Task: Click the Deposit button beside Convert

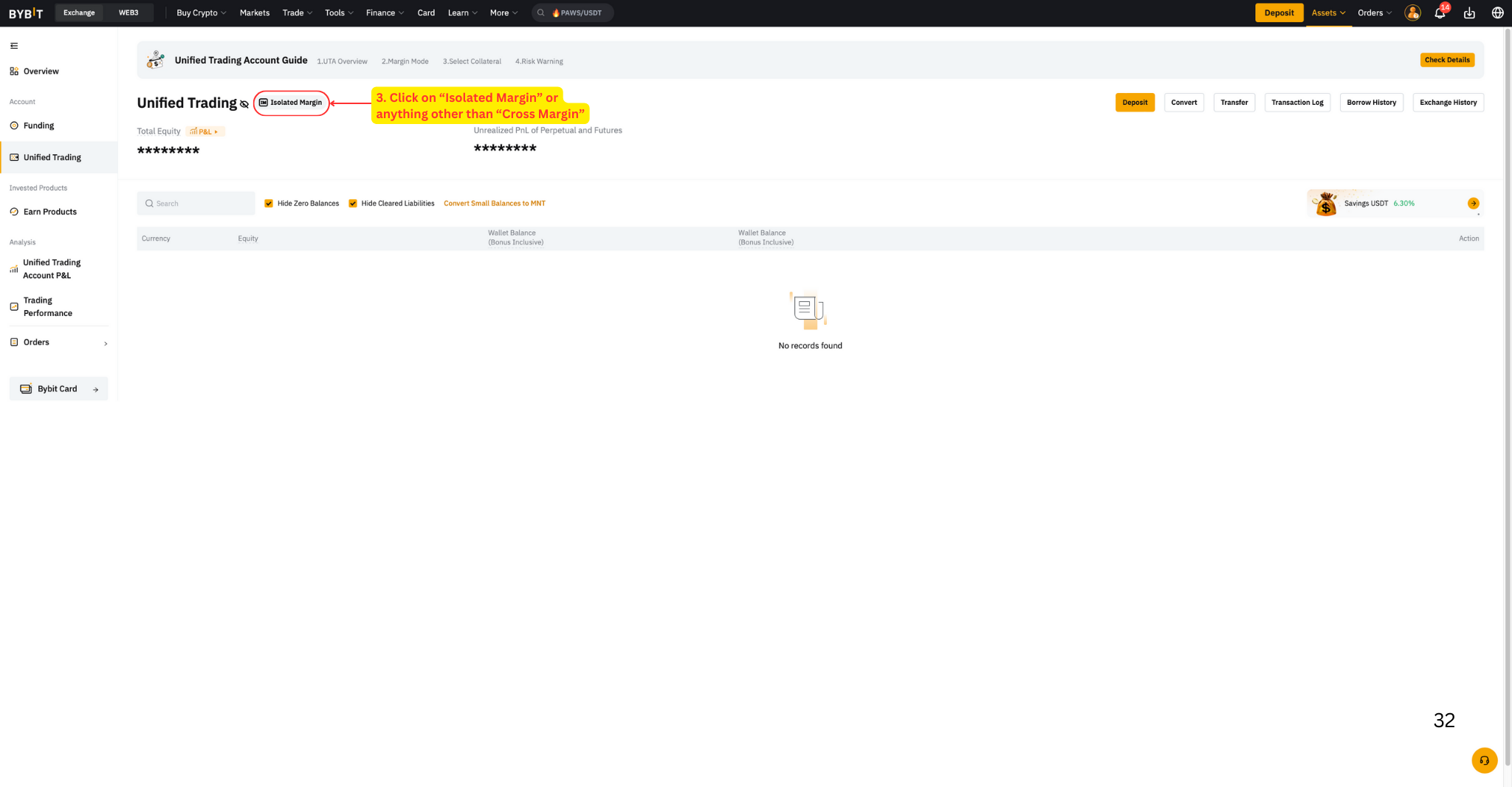Action: point(1135,103)
